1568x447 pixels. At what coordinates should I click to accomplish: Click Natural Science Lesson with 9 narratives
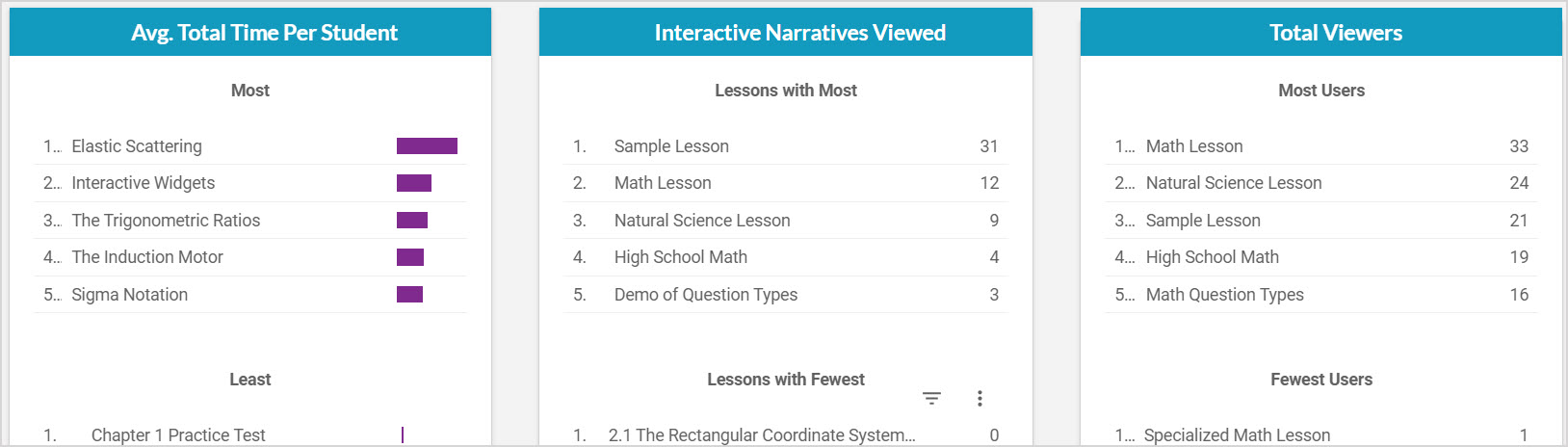(702, 221)
